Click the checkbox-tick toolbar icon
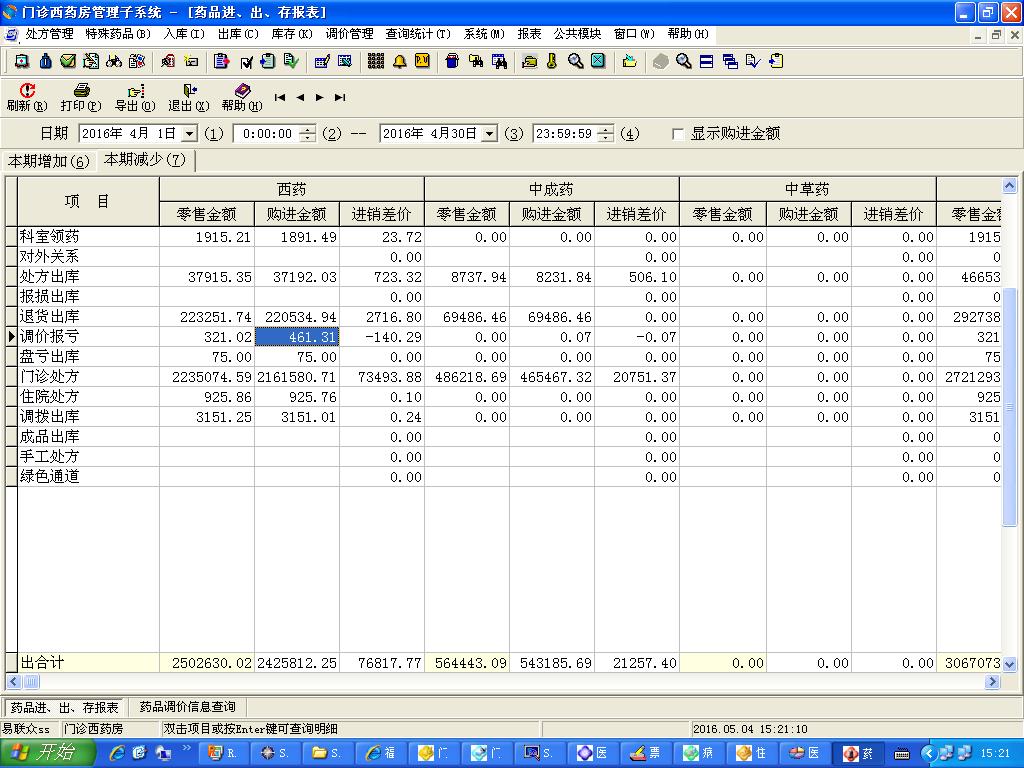1024x768 pixels. pos(246,62)
